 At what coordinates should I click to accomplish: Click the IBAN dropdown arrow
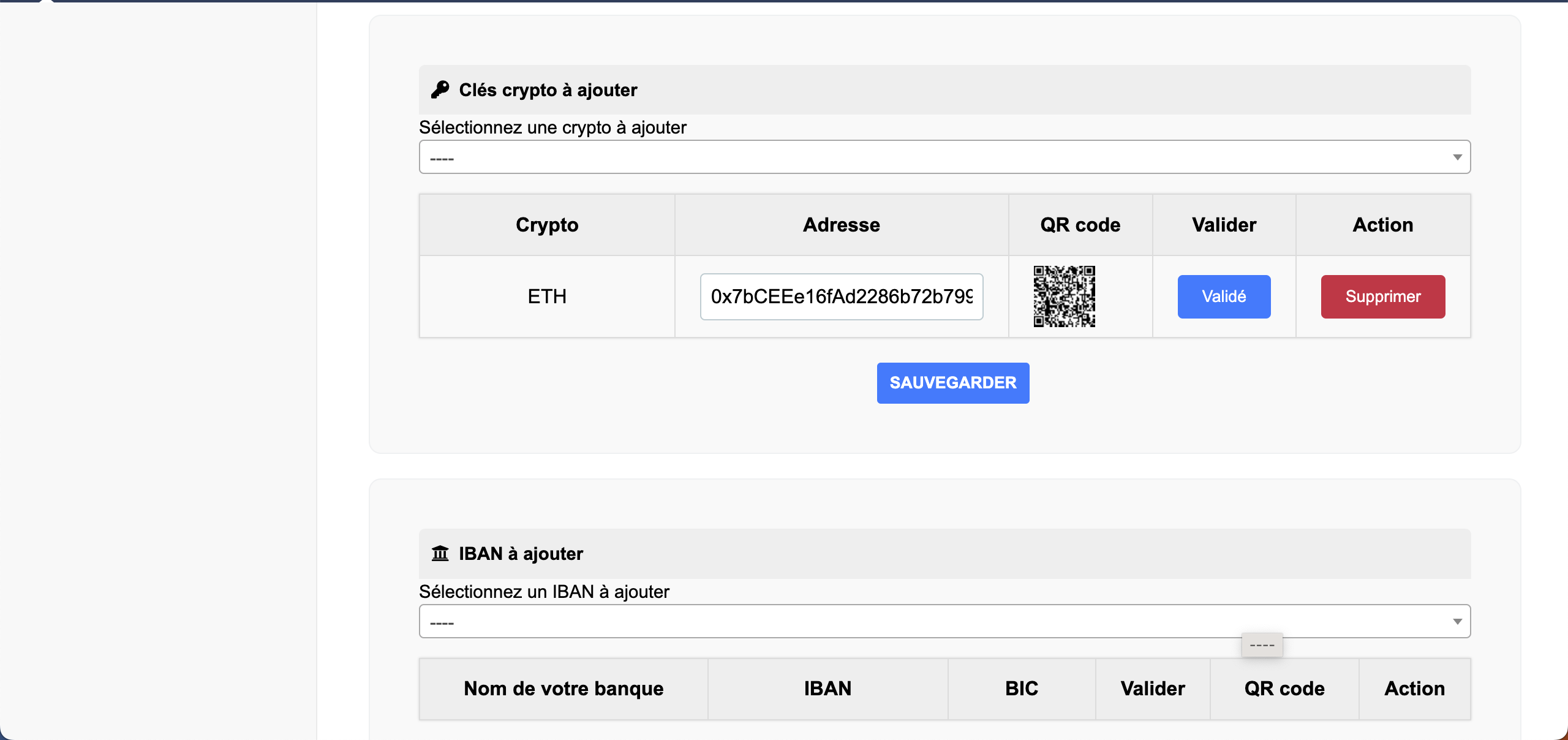pyautogui.click(x=1457, y=622)
